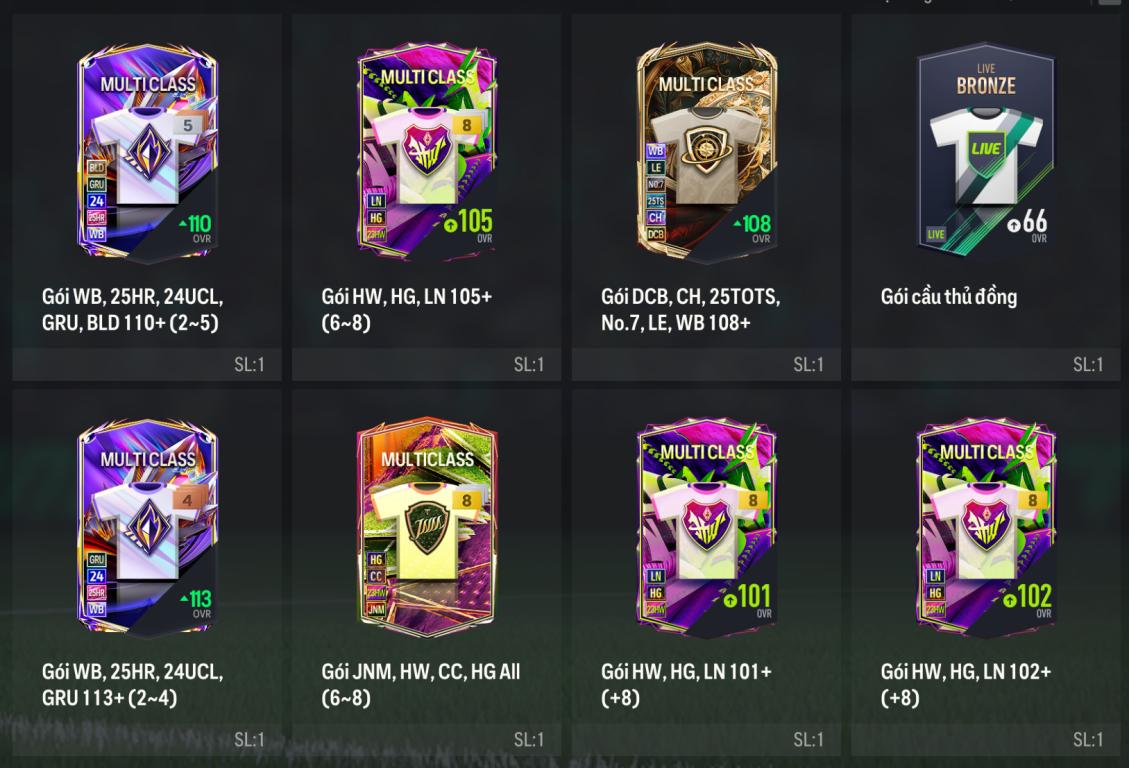Image resolution: width=1129 pixels, height=768 pixels.
Task: Click the "Gói JNM, HW, CC, HG All" title
Action: pos(420,672)
